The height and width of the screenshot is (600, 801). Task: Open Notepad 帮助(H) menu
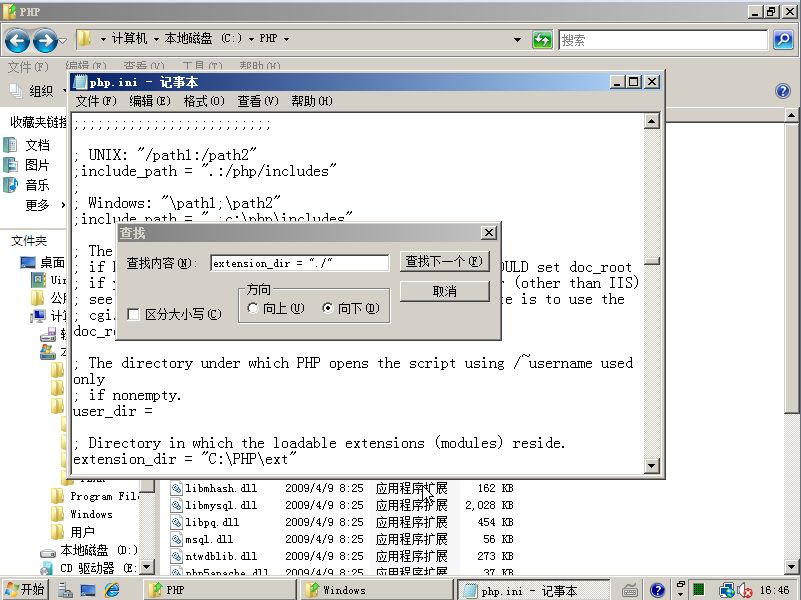tap(312, 101)
